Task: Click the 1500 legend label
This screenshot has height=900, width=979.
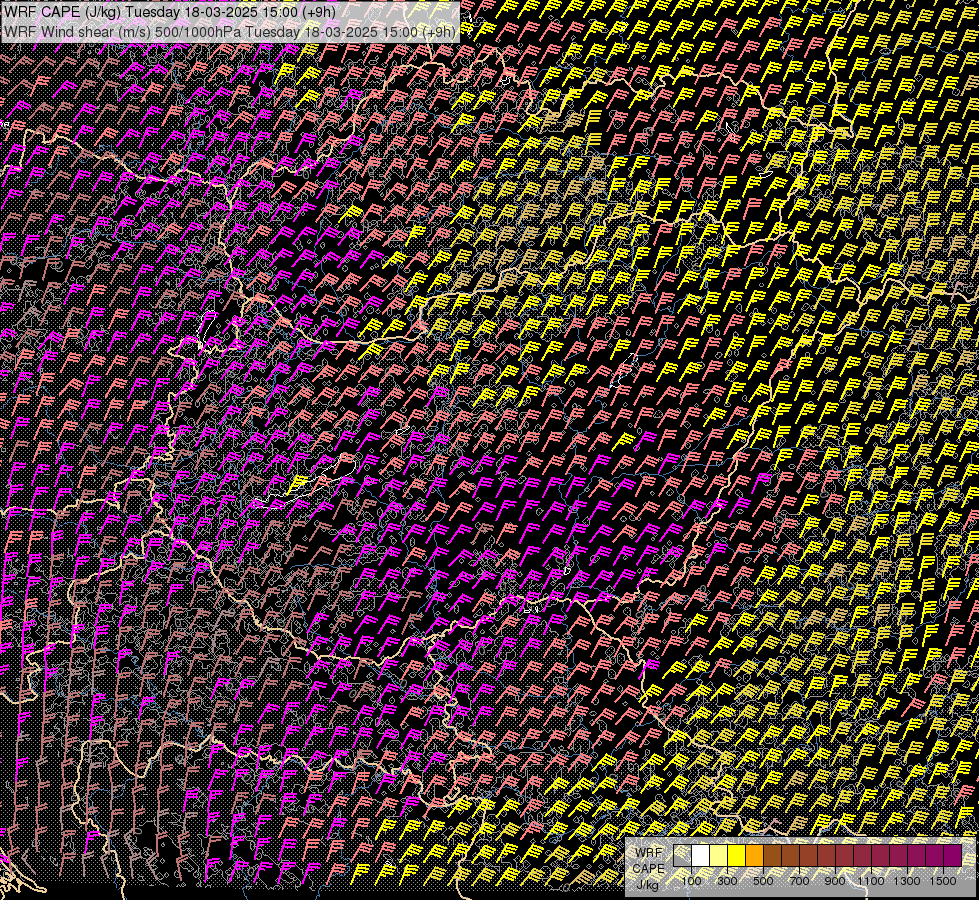Action: point(943,881)
